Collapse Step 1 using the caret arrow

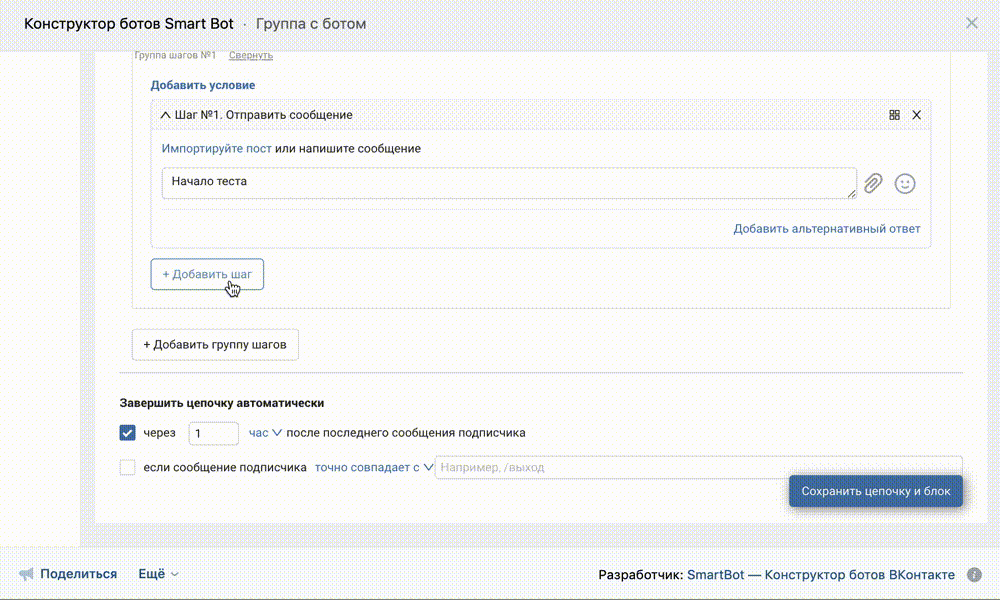coord(165,115)
